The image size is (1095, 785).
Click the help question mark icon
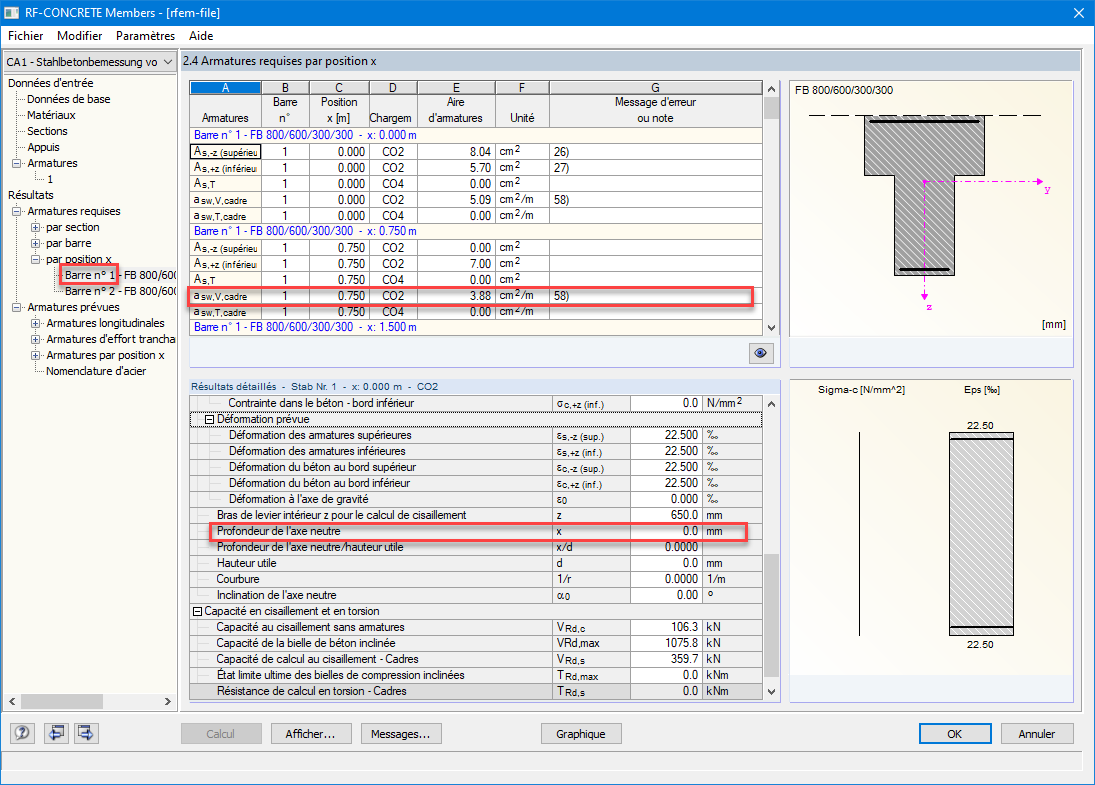point(22,733)
